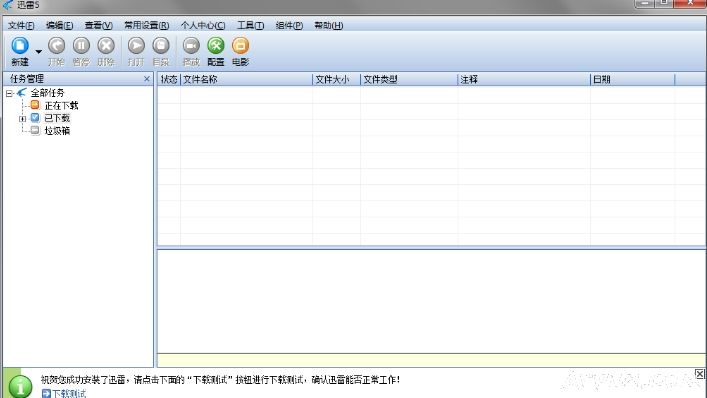Sort by the 文件名称 column header
Viewport: 707px width, 398px height.
[246, 79]
